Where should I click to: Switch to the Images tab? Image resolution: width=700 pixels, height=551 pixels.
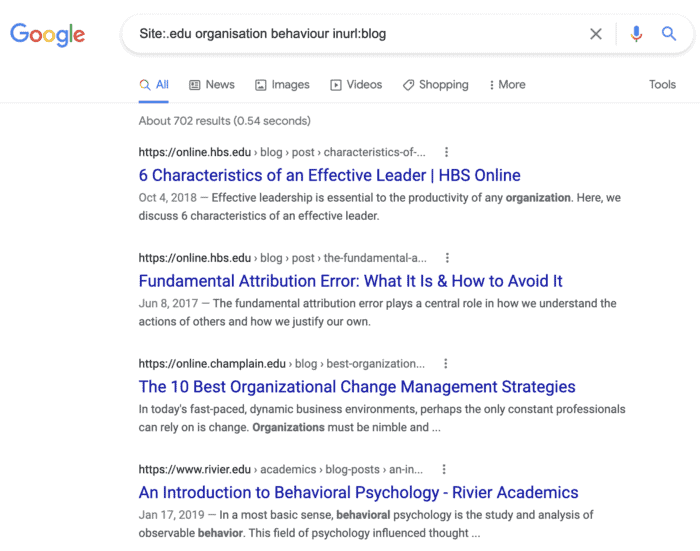click(282, 85)
